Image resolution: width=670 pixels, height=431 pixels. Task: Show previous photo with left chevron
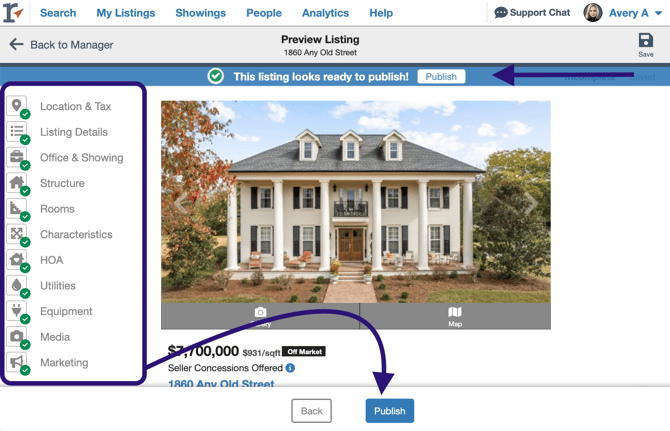(181, 202)
